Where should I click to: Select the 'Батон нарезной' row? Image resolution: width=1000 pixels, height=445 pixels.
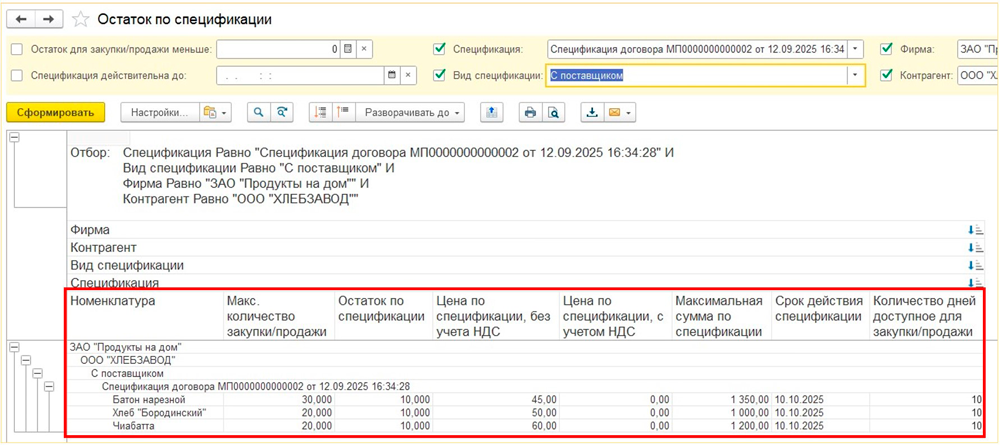coord(146,399)
